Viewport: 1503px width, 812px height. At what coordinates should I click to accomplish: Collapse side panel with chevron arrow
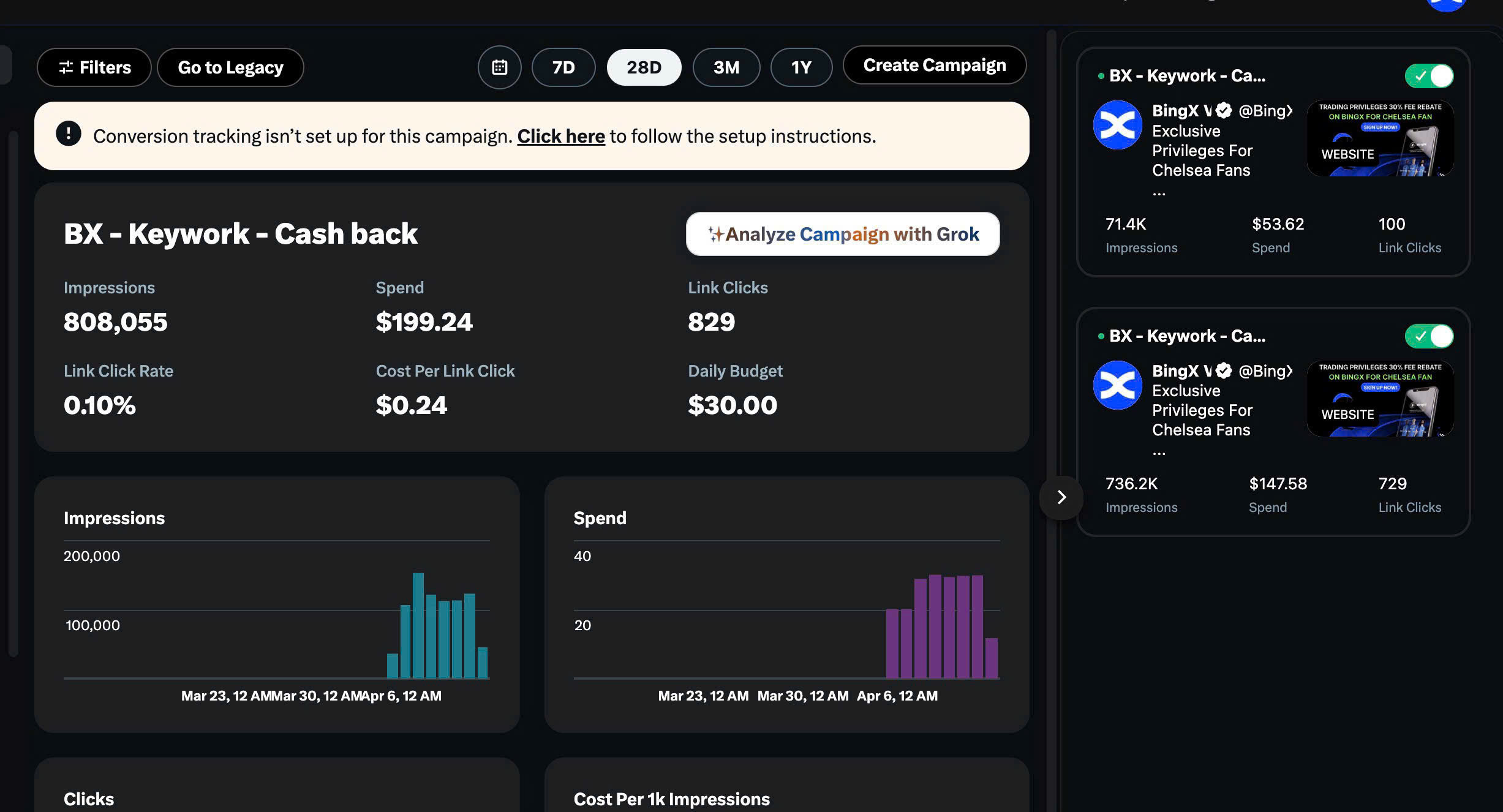(x=1061, y=497)
